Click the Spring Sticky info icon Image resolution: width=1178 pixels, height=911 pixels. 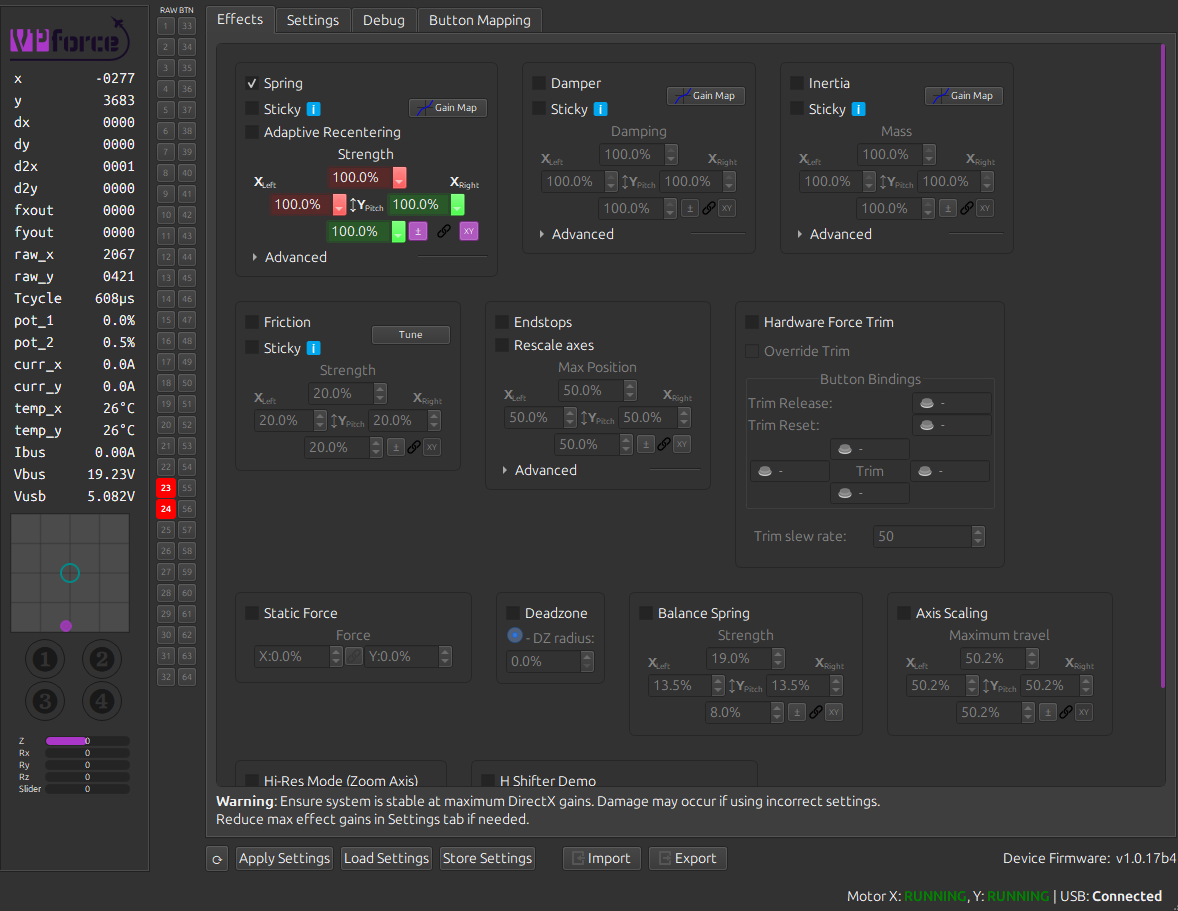point(314,110)
